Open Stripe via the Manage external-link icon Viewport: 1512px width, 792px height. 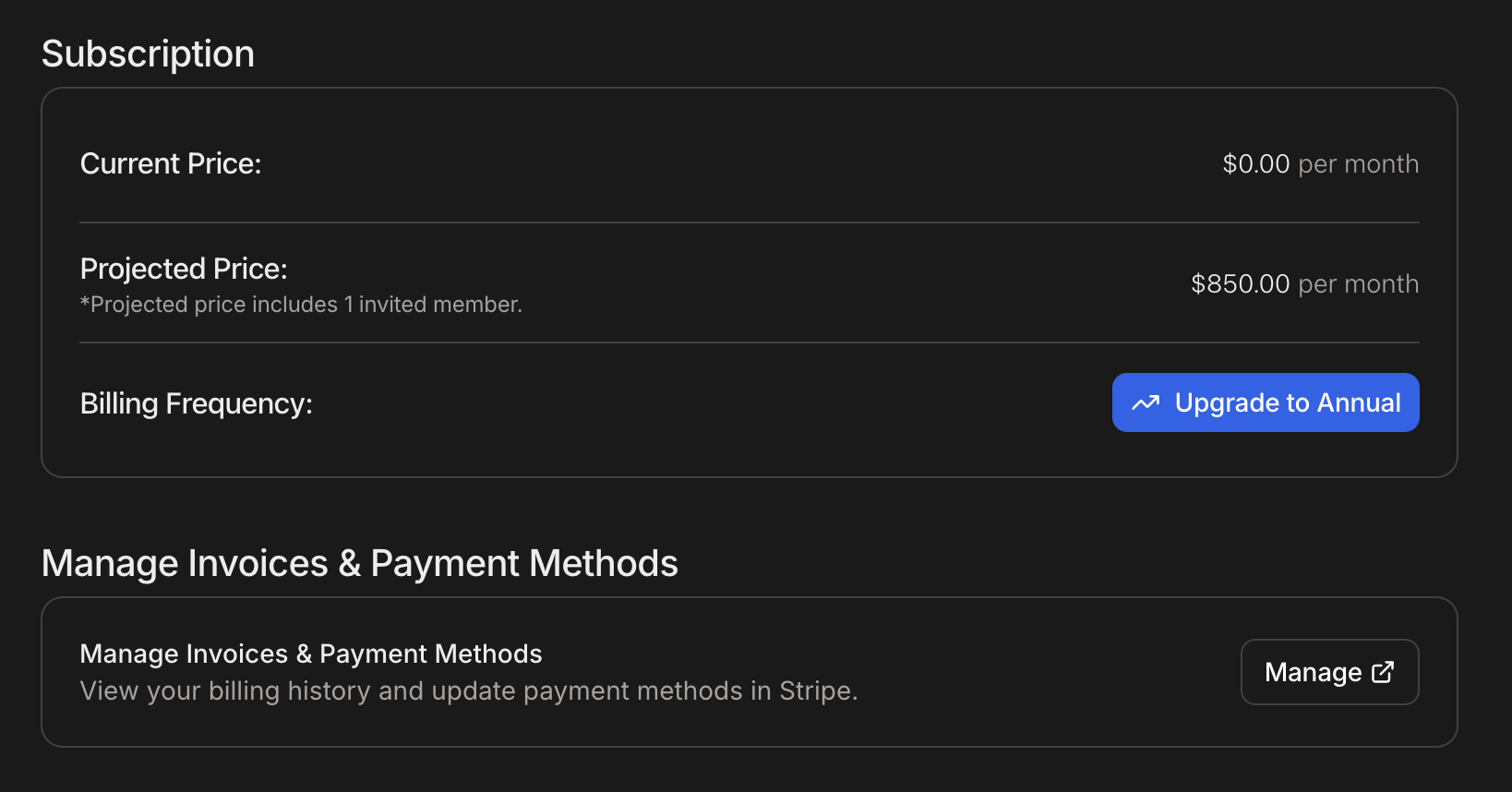(x=1382, y=672)
